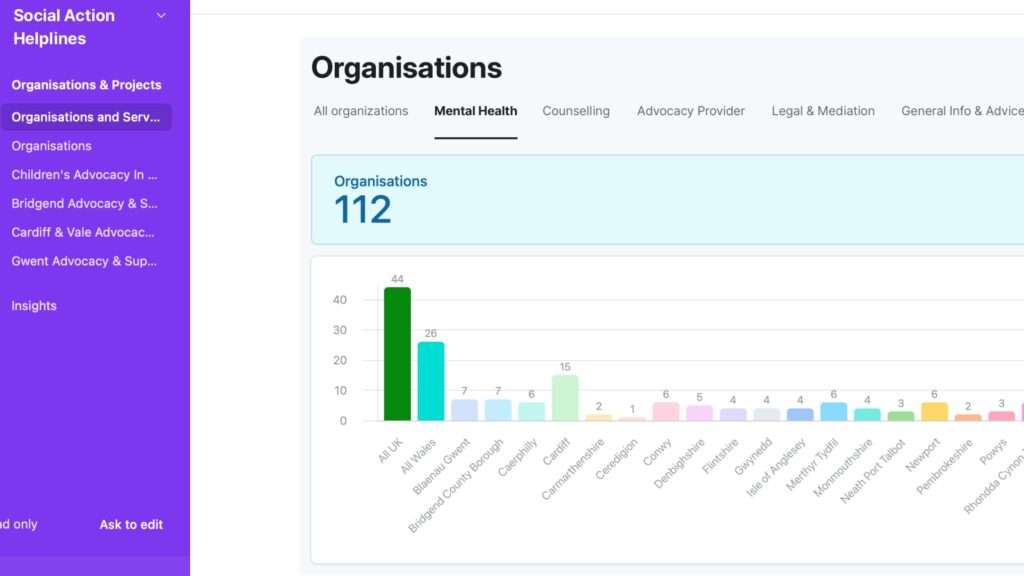Viewport: 1024px width, 576px height.
Task: Open Children's Advocacy sidebar page
Action: [85, 175]
